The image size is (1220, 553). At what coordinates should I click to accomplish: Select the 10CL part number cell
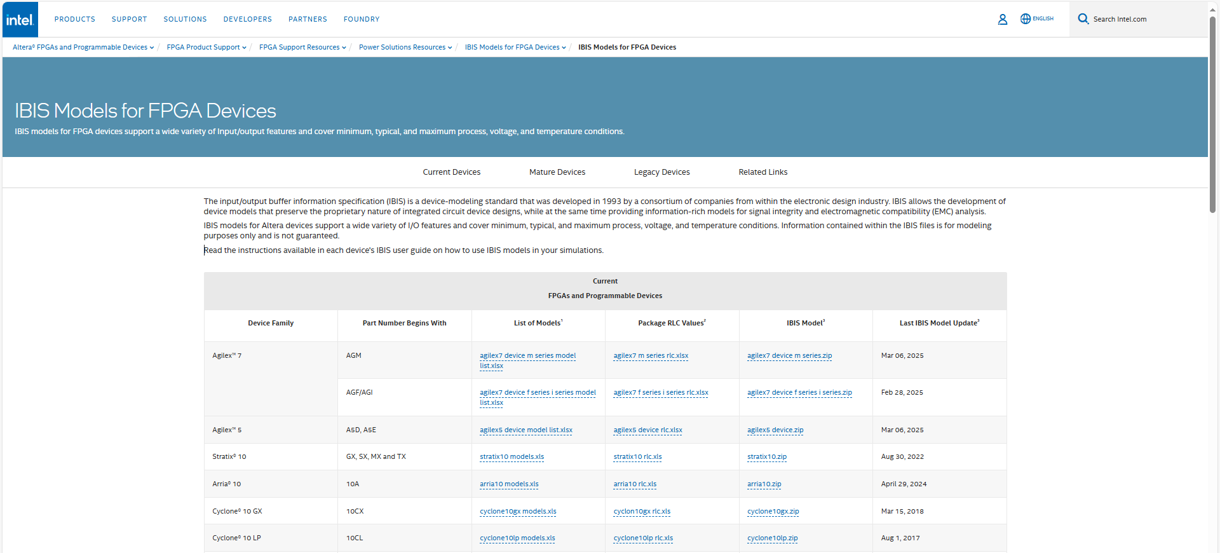404,538
